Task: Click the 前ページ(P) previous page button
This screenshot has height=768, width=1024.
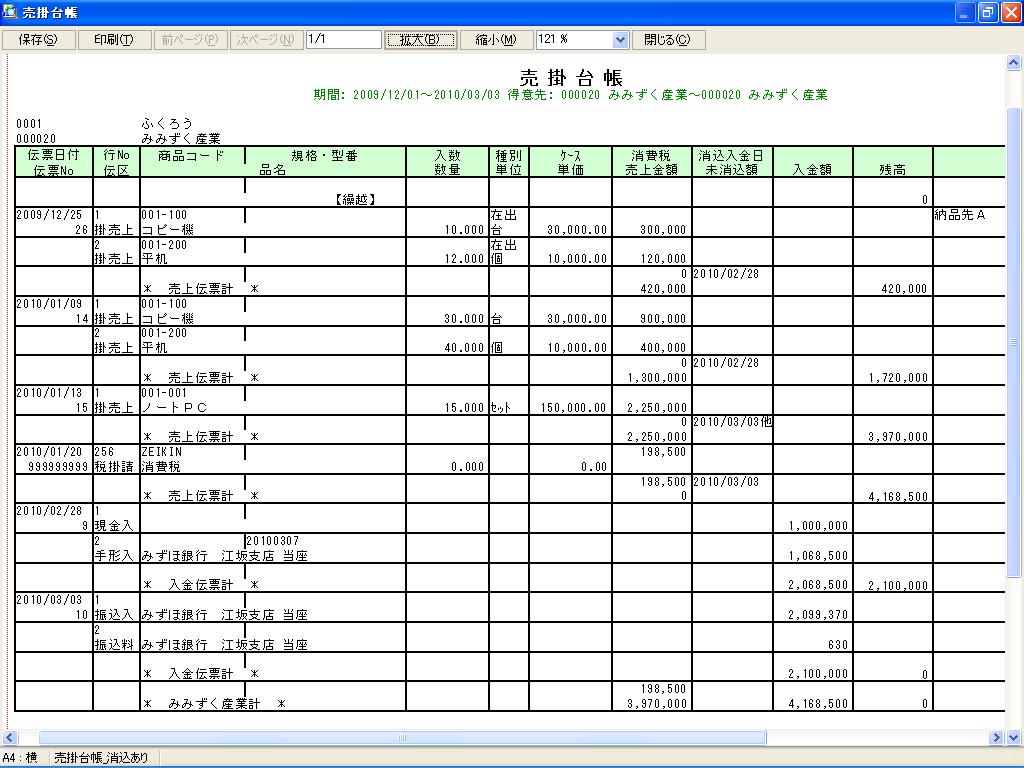Action: (190, 40)
